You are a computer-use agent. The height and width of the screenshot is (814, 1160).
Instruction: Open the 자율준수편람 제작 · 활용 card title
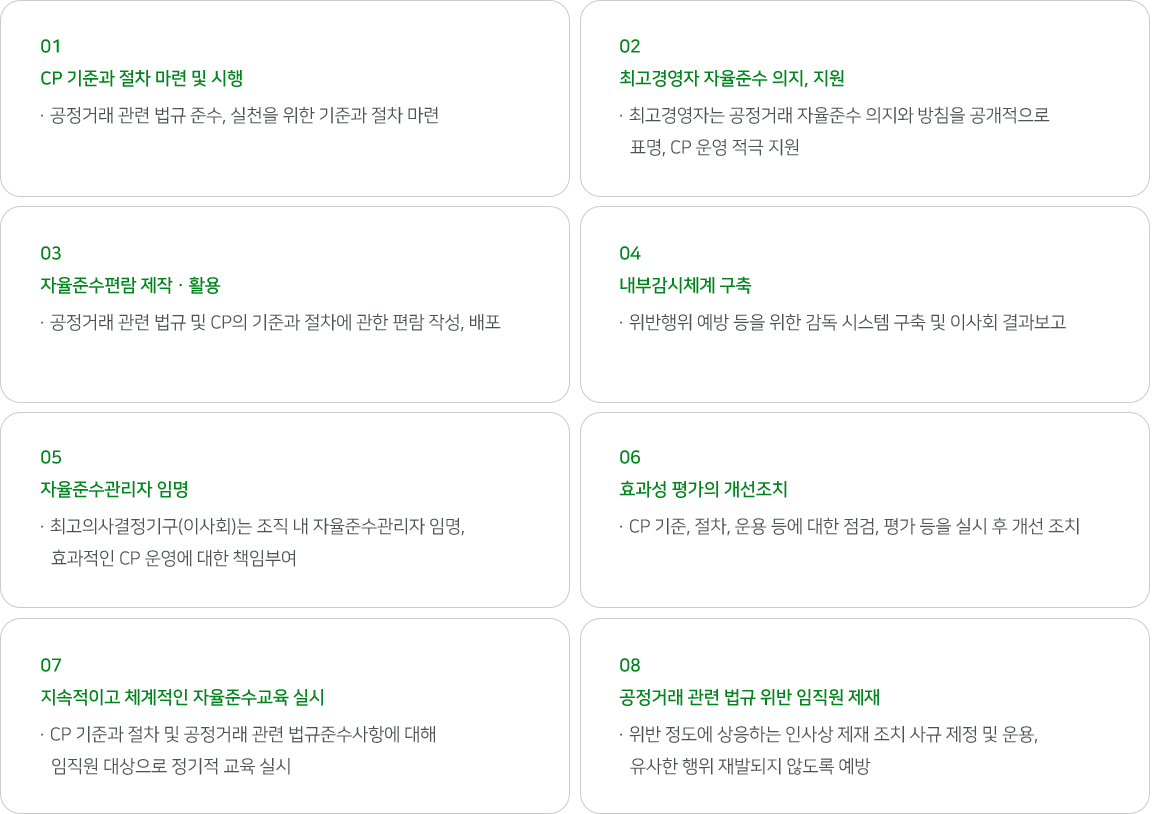(x=130, y=286)
